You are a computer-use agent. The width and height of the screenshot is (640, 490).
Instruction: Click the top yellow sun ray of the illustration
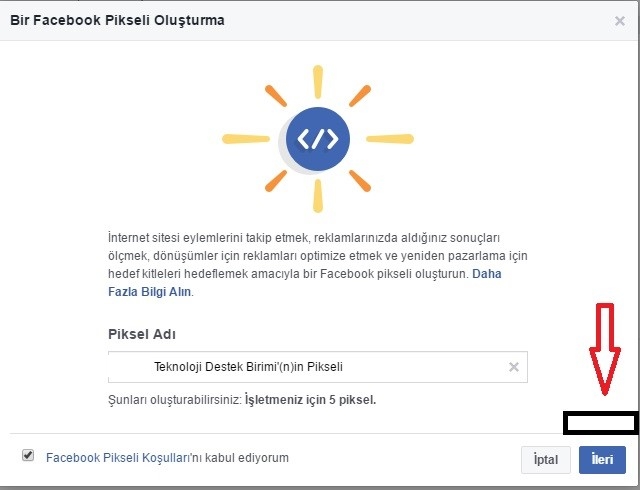tap(318, 82)
